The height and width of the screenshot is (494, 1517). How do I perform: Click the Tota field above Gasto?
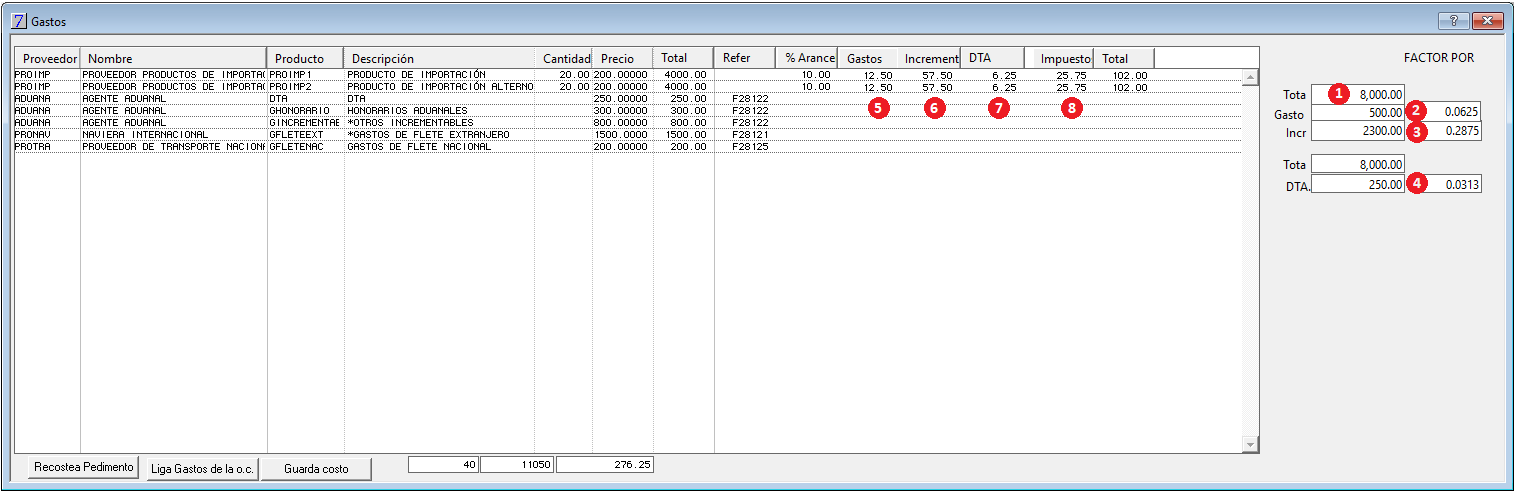pos(1358,95)
